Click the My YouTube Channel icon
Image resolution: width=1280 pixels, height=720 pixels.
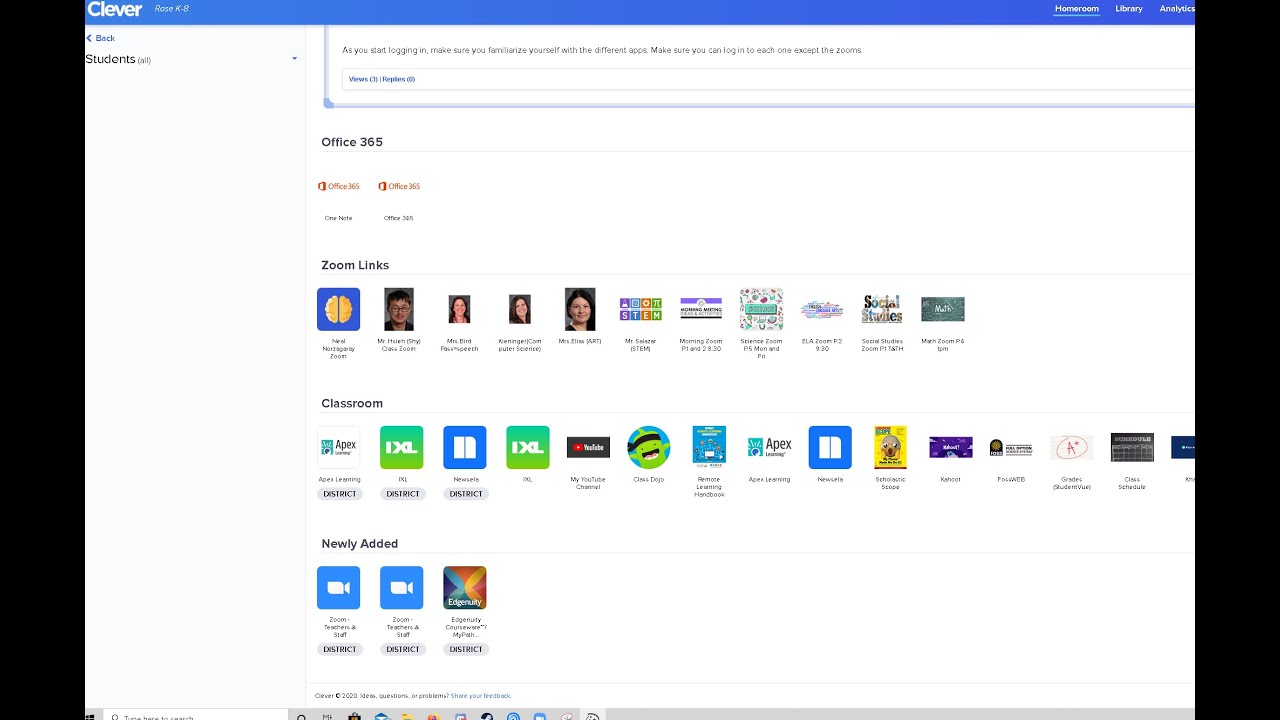pos(587,447)
